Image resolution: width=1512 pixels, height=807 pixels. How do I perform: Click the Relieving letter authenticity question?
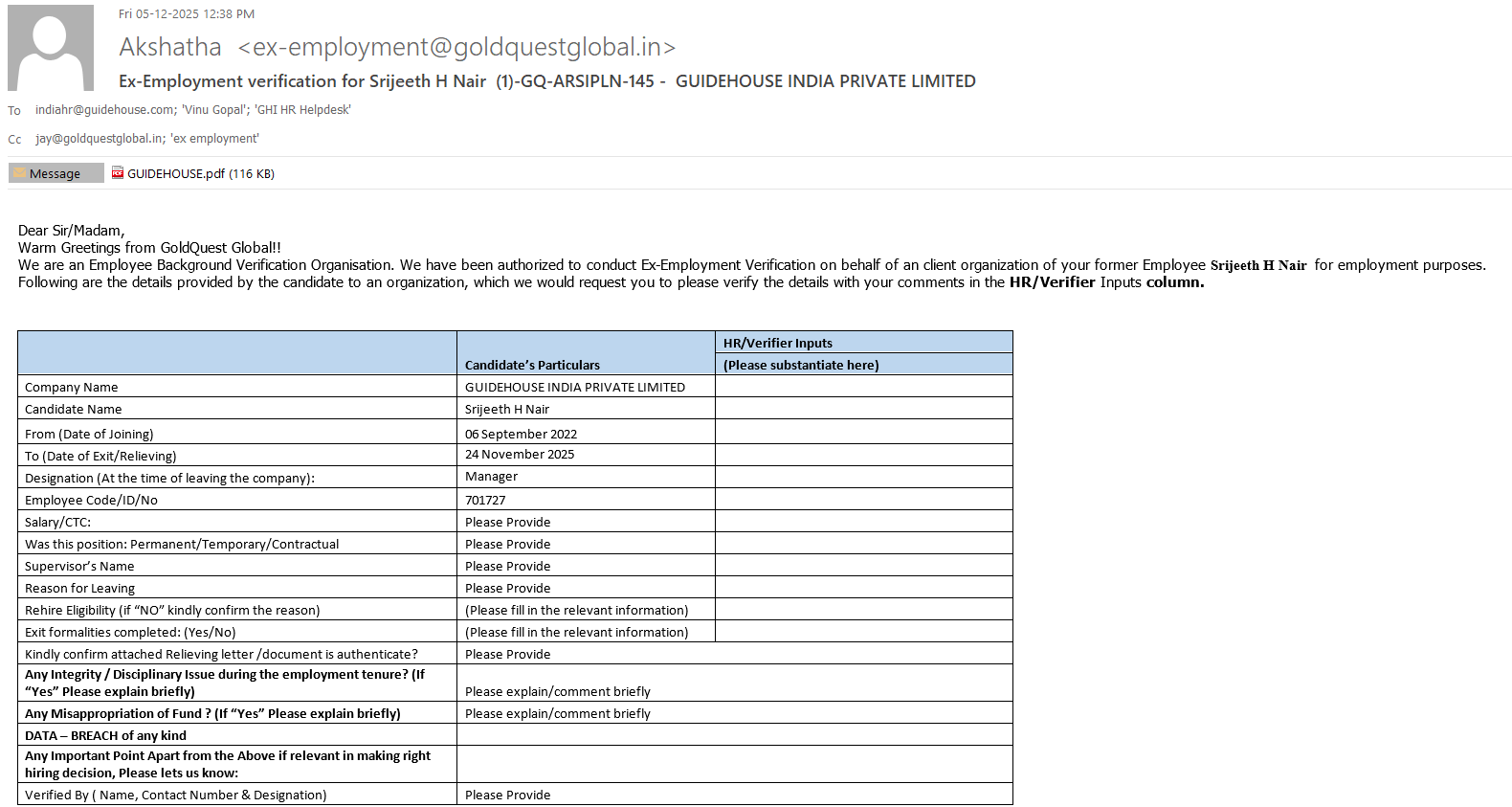(x=221, y=654)
